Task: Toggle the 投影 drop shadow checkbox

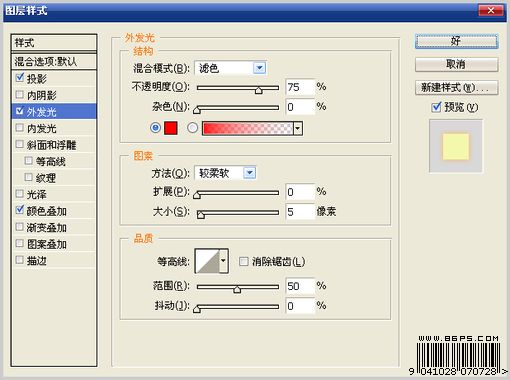Action: point(20,78)
